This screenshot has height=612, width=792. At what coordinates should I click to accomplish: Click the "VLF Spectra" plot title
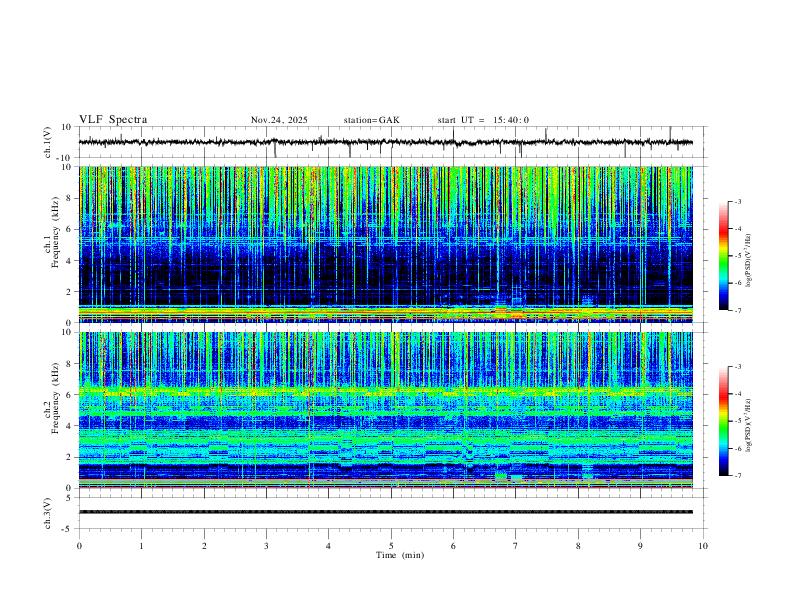113,120
